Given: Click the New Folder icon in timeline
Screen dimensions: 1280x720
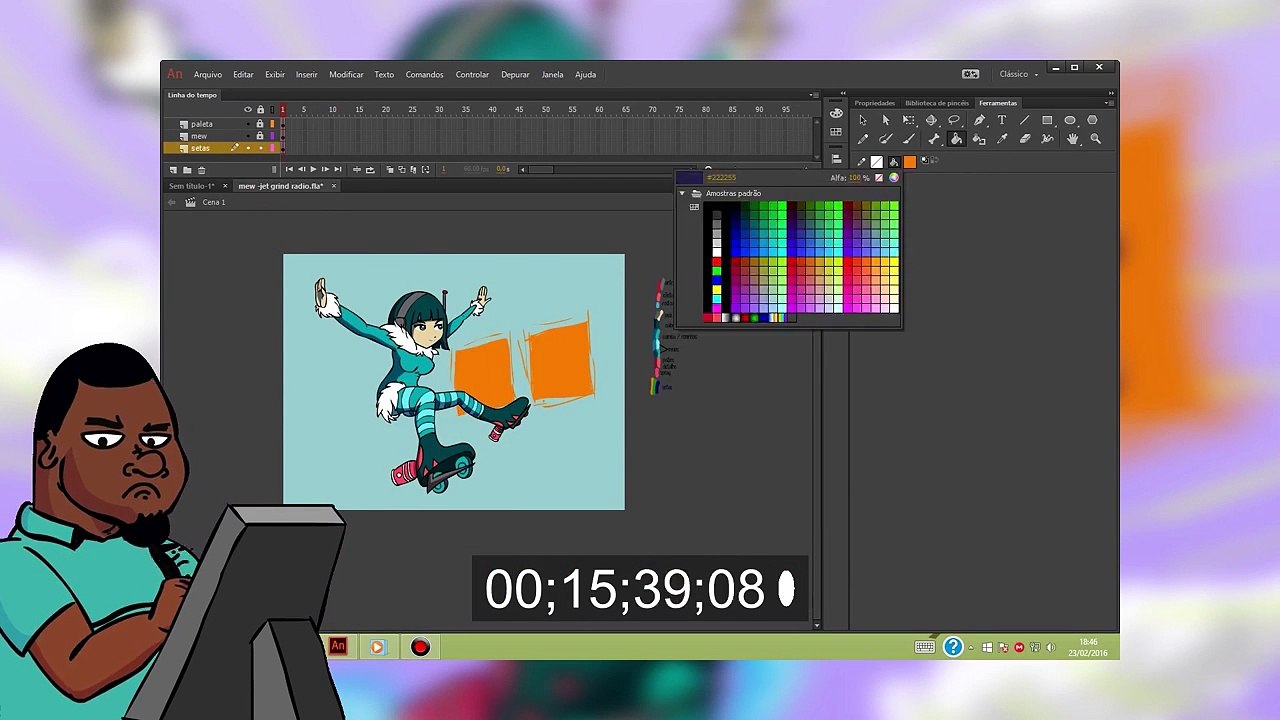Looking at the screenshot, I should 187,170.
